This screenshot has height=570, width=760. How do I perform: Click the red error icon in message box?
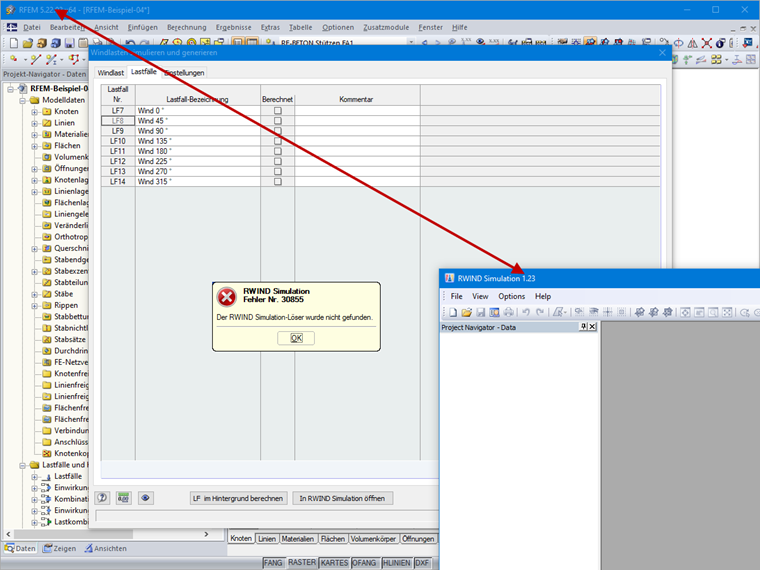tap(226, 297)
